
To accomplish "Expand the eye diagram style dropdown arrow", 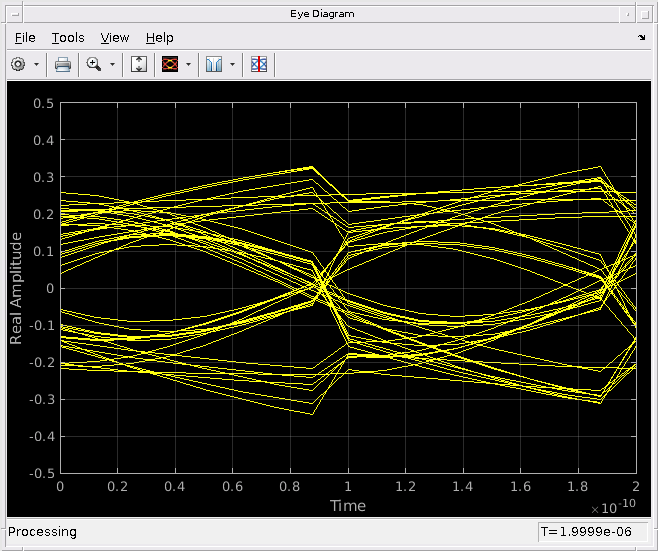I will (188, 64).
